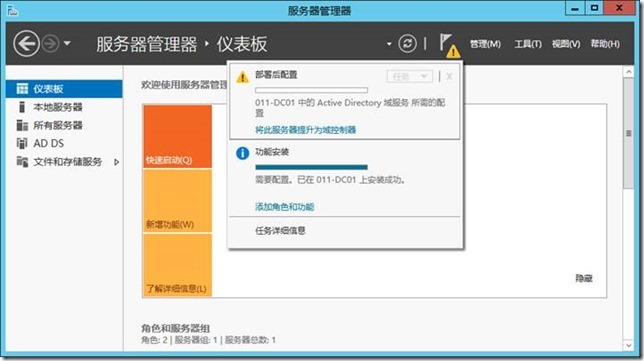The image size is (644, 361).
Task: Click the yellow warning icon beside 部署后配置
Action: [x=242, y=77]
